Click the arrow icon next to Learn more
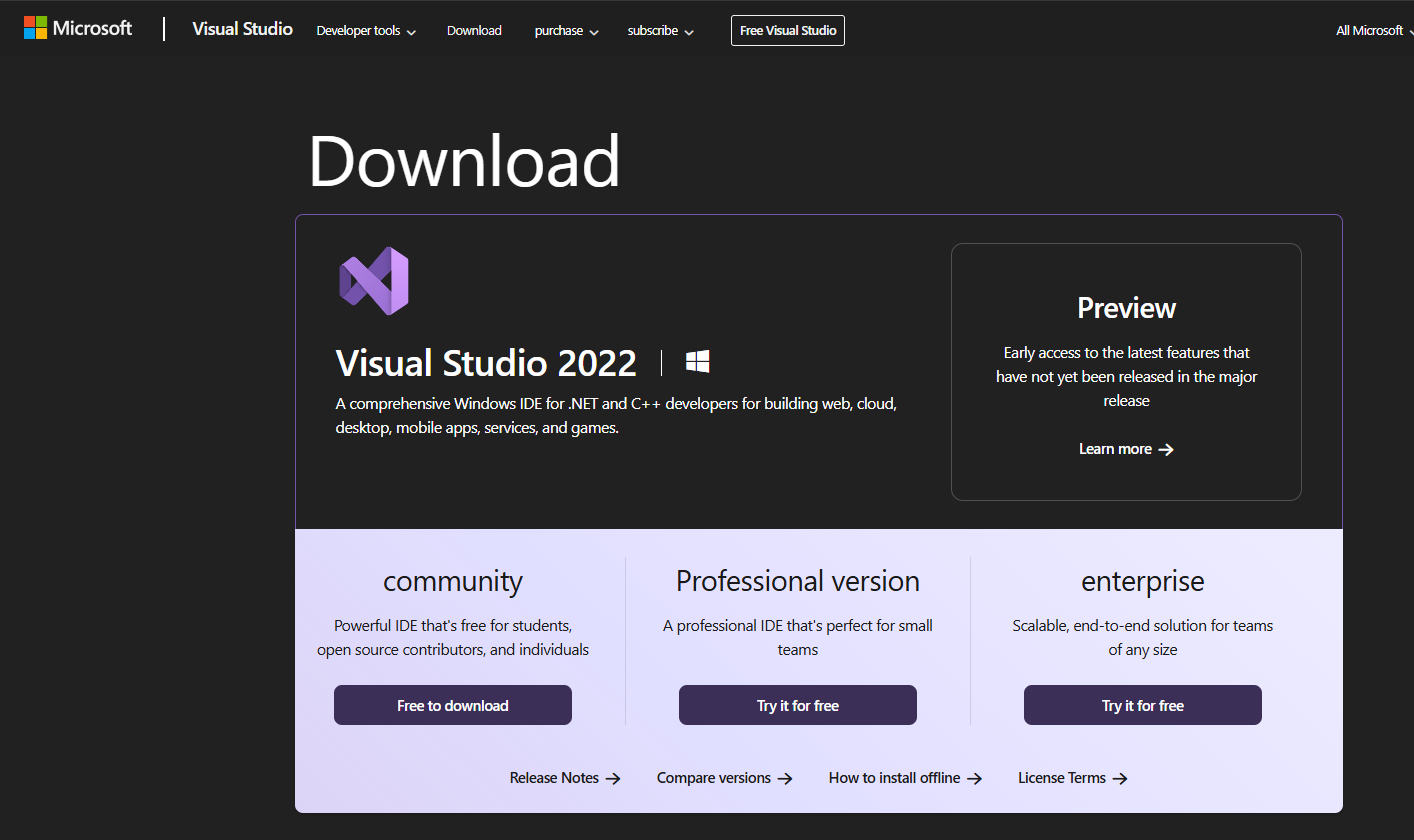1414x840 pixels. pos(1166,449)
